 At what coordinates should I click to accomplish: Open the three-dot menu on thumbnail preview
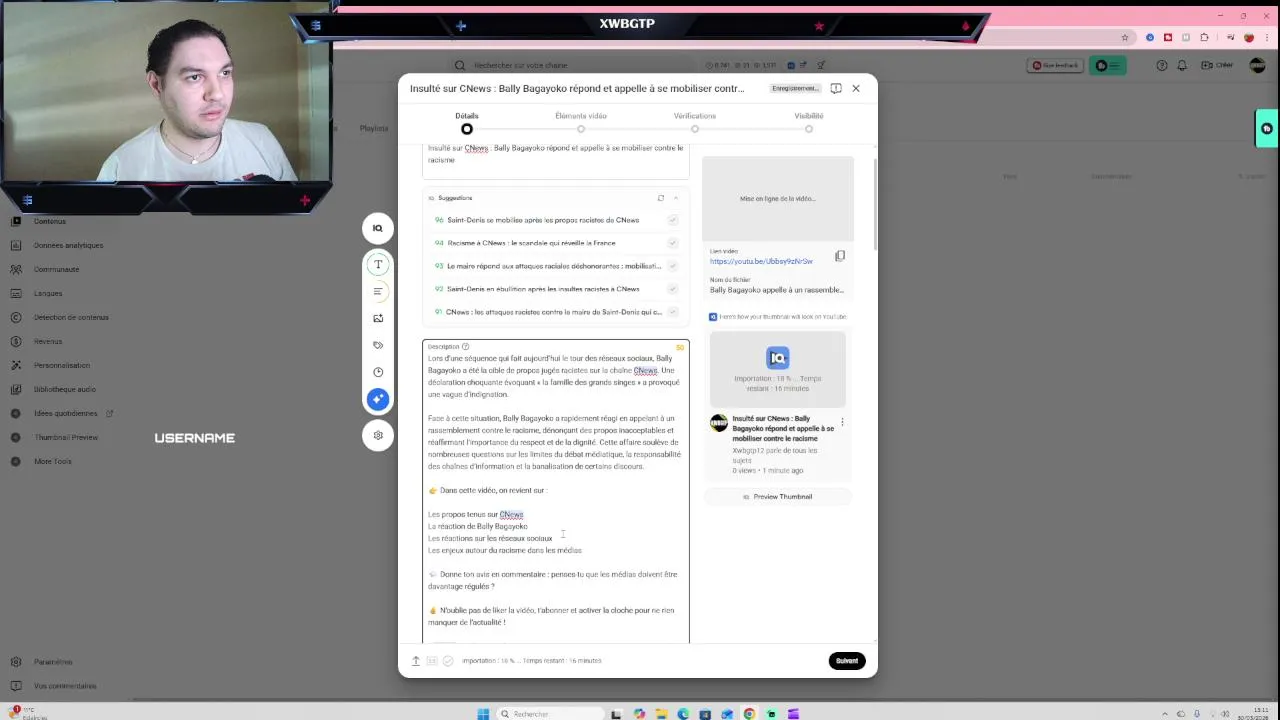(x=842, y=422)
